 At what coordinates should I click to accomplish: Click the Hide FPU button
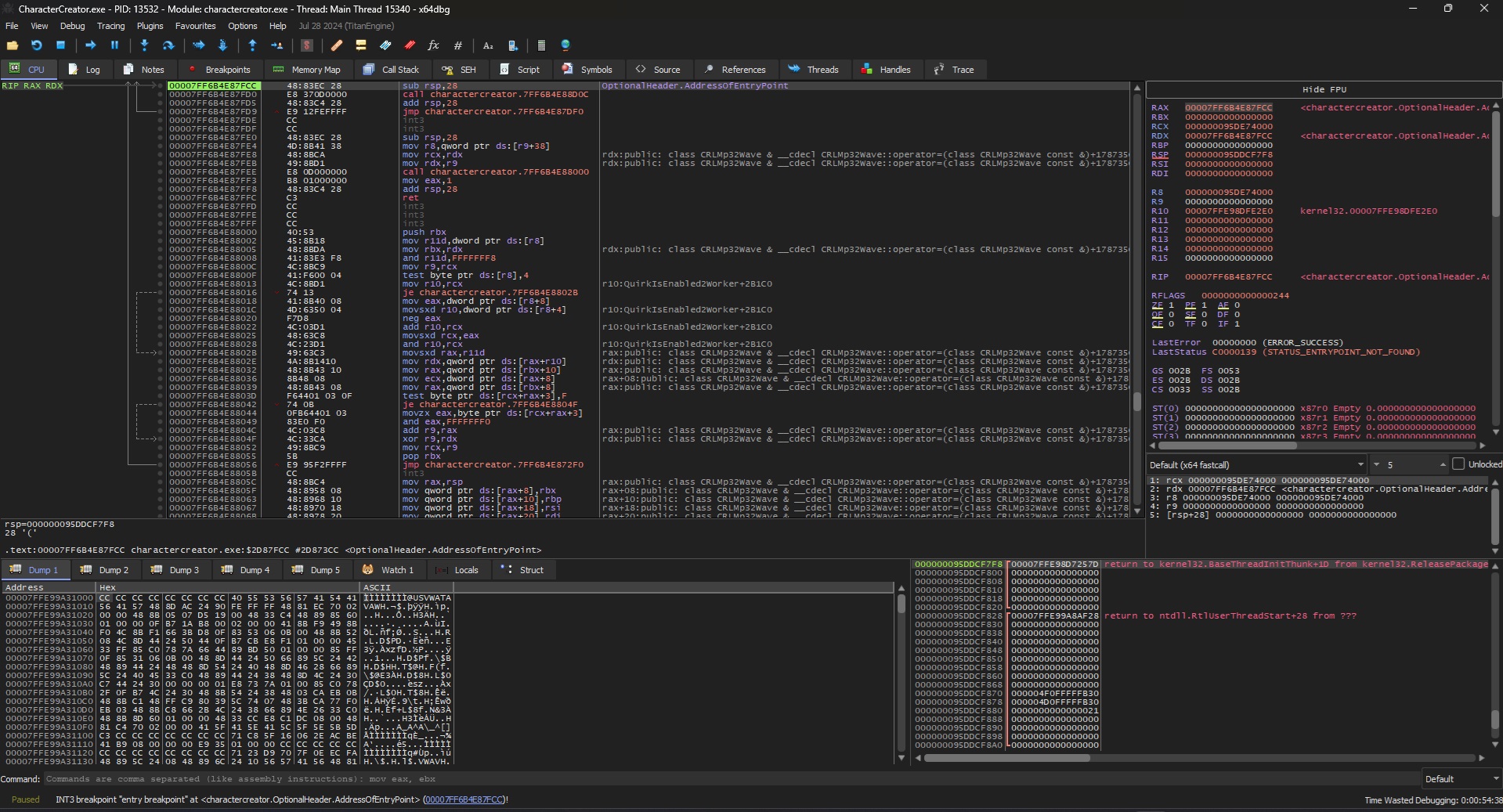[x=1324, y=89]
